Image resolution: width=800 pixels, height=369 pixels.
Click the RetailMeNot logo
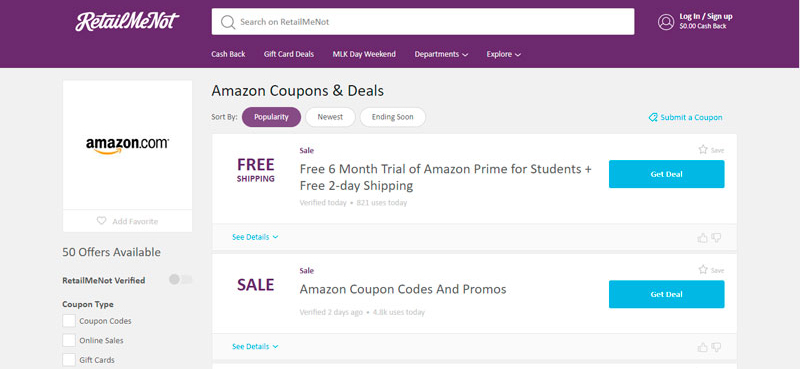(127, 21)
